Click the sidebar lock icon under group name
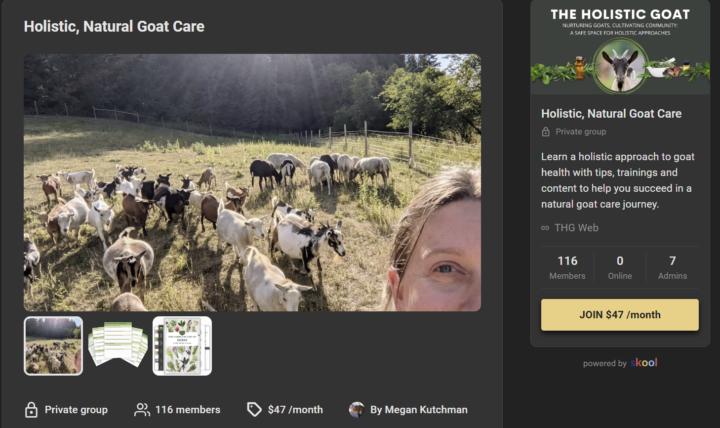This screenshot has height=428, width=720. pos(546,131)
